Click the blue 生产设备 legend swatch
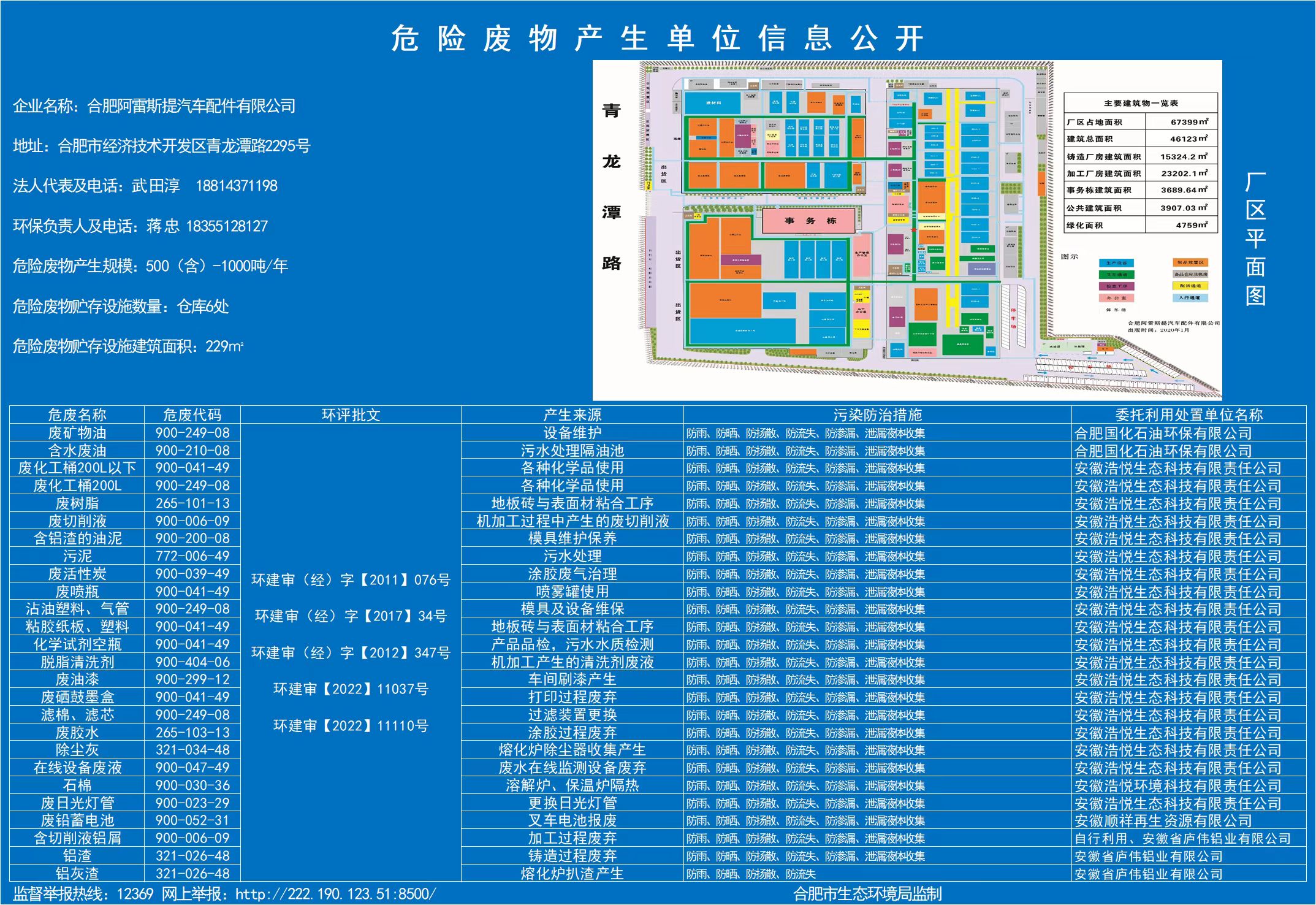The width and height of the screenshot is (1316, 905). (1116, 263)
